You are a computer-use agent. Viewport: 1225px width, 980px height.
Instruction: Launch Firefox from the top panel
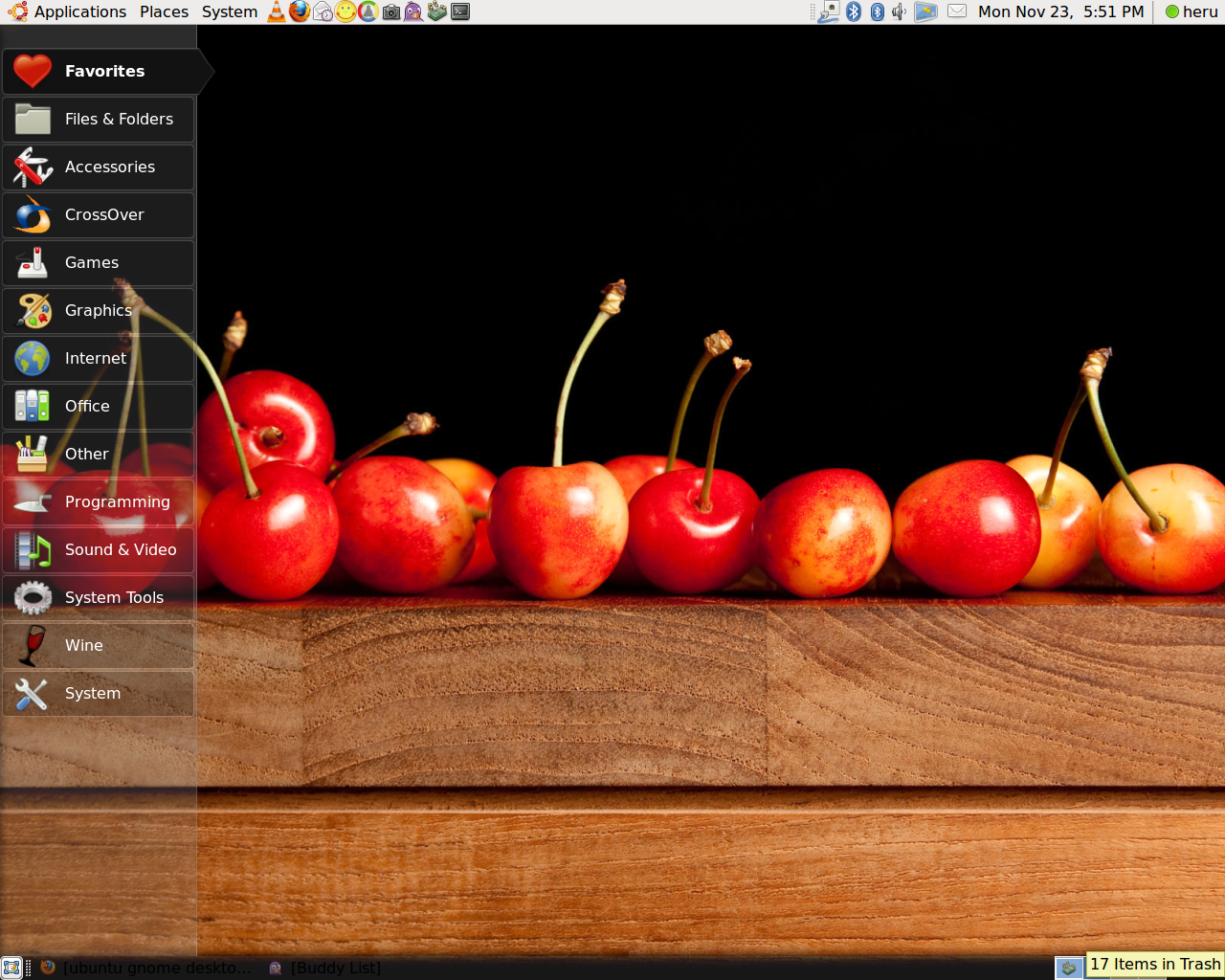pyautogui.click(x=300, y=11)
